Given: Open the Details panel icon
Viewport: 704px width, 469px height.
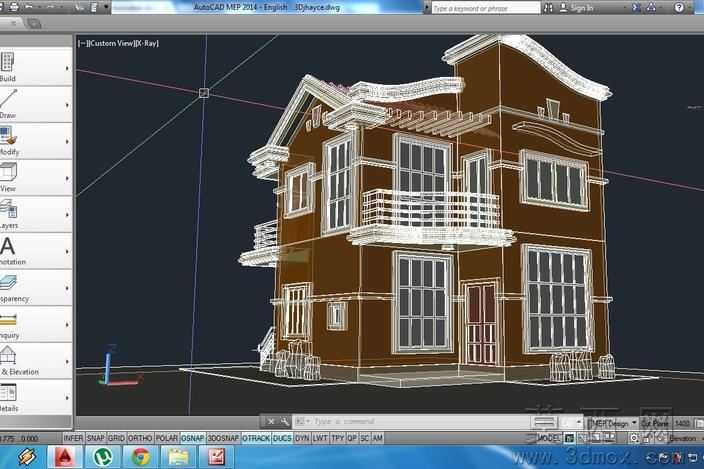Looking at the screenshot, I should (x=8, y=393).
